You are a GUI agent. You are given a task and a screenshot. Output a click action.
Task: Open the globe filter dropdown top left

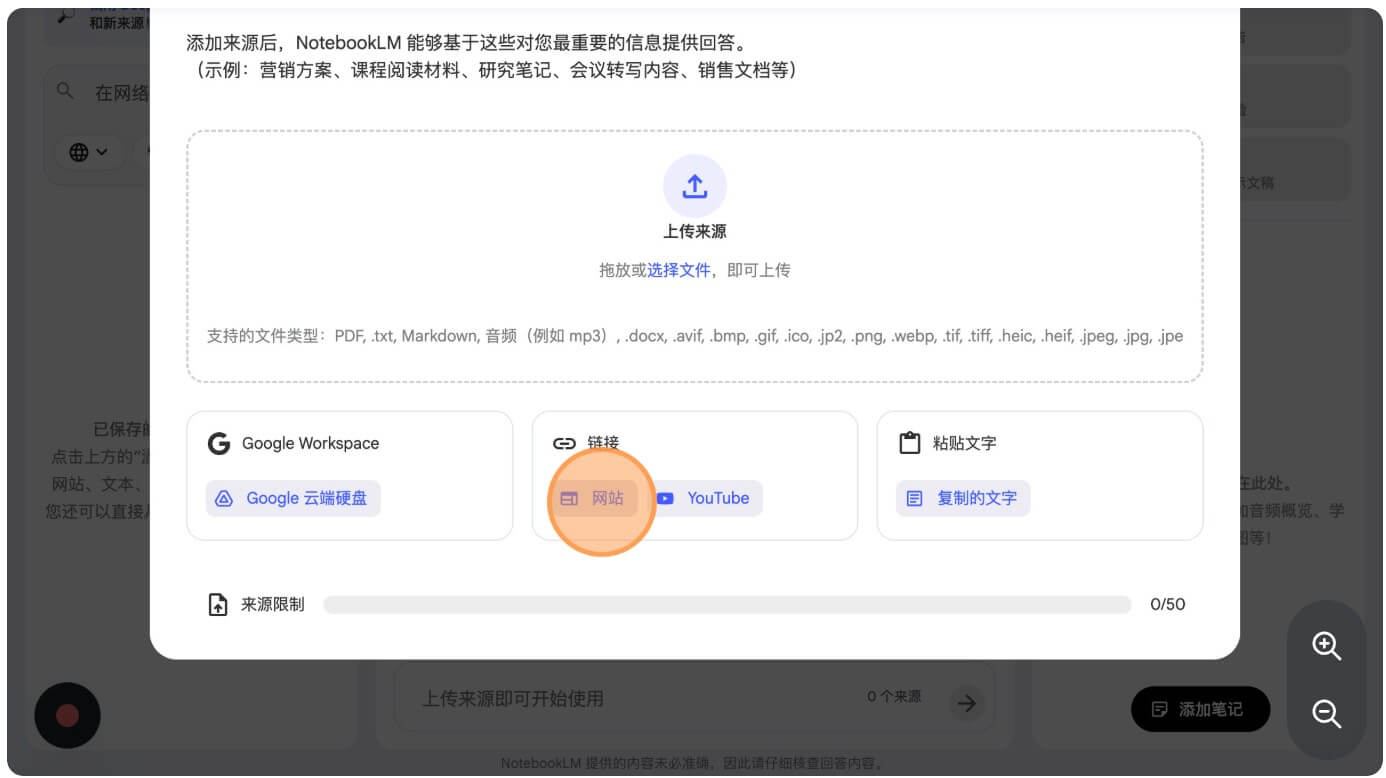point(88,152)
